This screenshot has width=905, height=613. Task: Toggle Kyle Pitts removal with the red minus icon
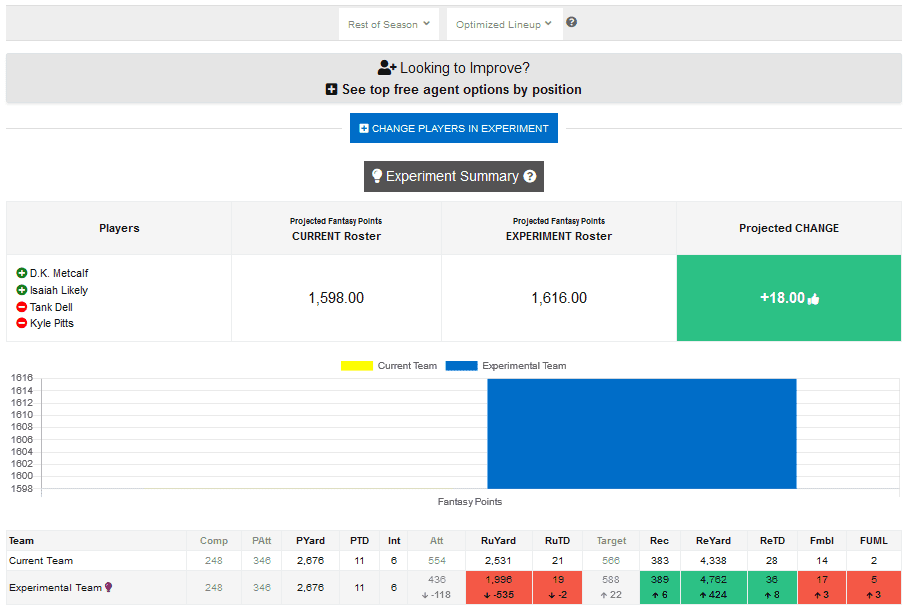(22, 323)
